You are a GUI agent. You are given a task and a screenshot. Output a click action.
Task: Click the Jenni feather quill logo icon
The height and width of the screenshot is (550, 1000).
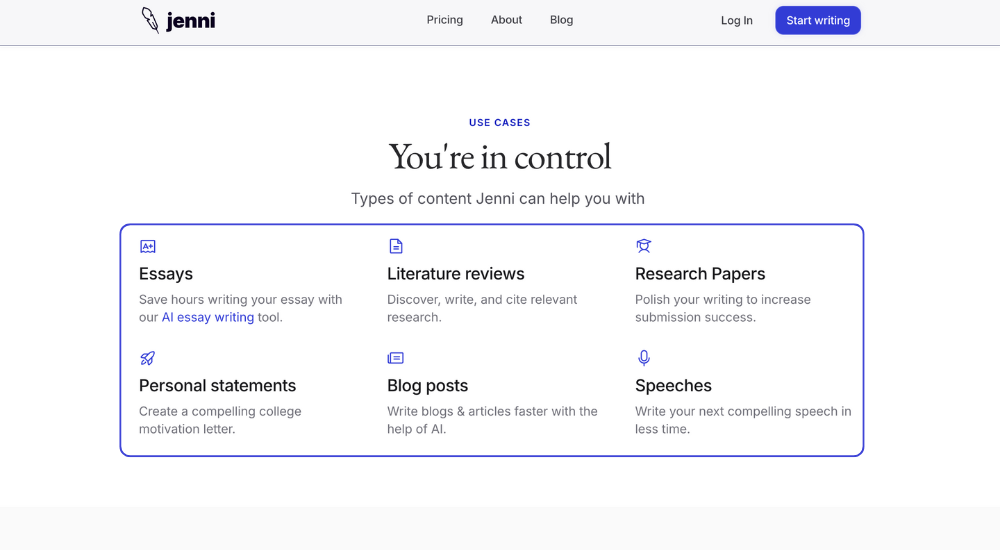pos(150,20)
